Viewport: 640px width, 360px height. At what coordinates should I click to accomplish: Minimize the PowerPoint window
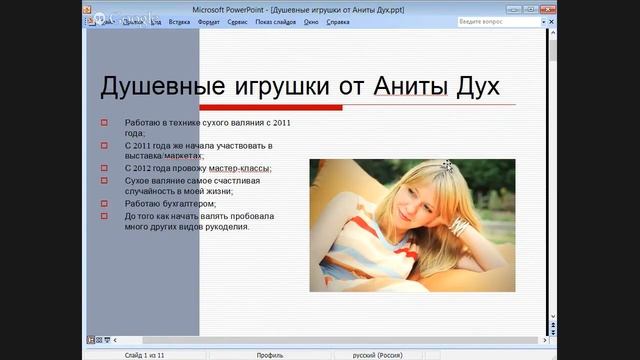tap(514, 9)
